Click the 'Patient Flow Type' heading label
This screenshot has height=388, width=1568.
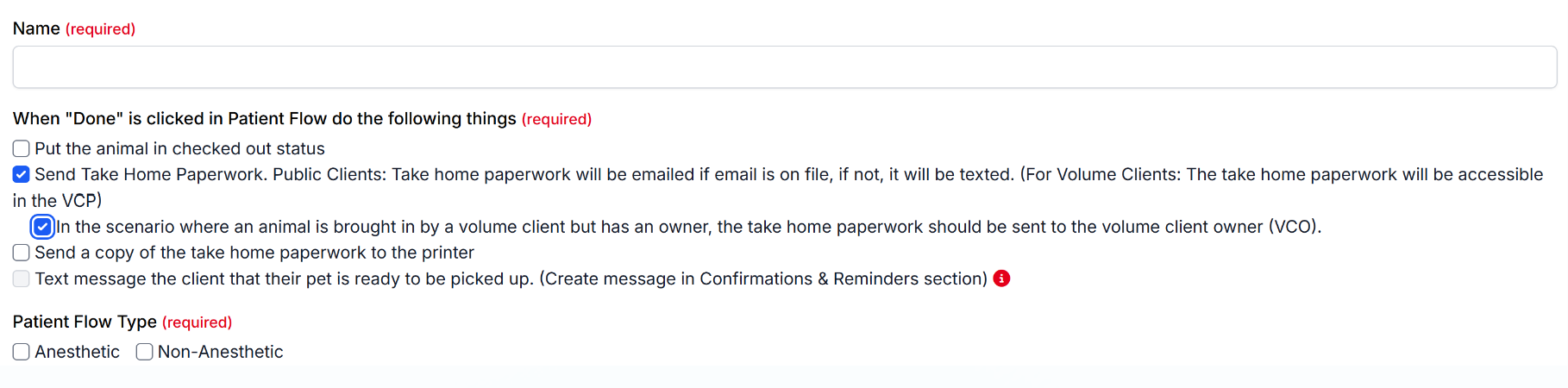(85, 322)
